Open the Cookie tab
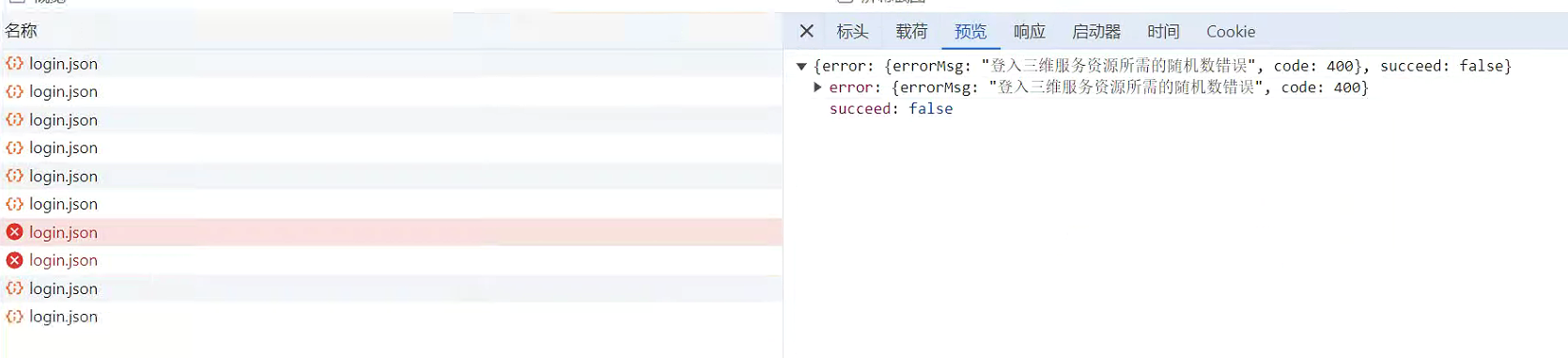The image size is (1568, 358). [1231, 31]
